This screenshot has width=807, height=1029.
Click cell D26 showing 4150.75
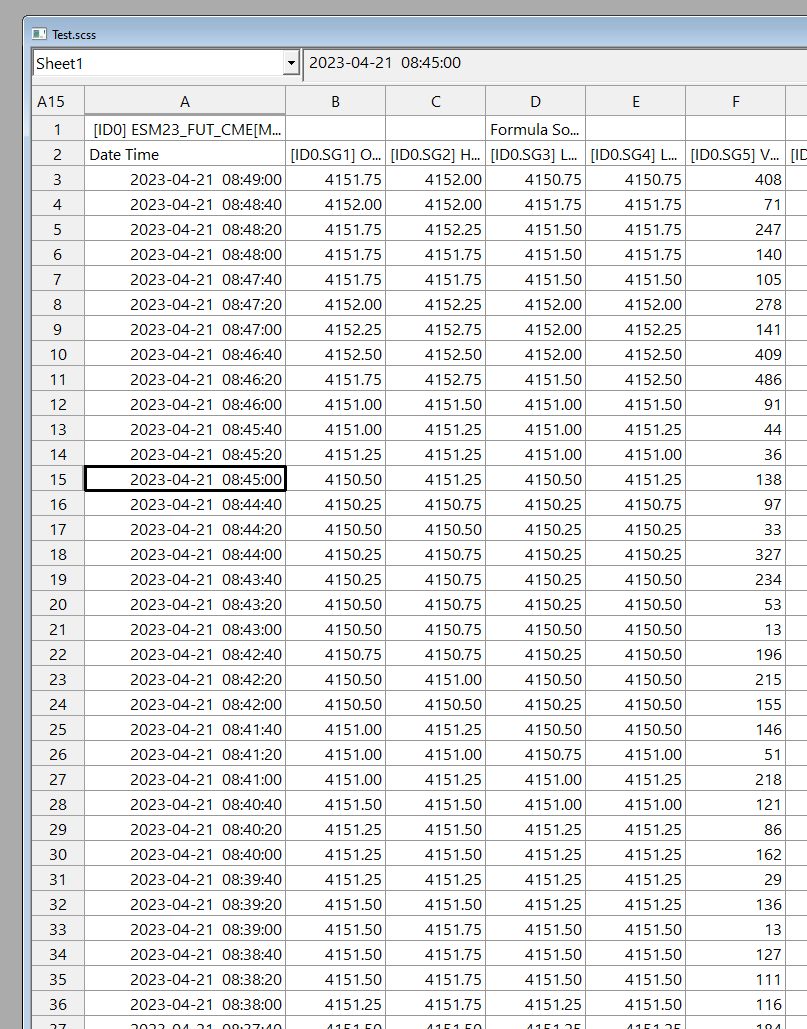535,755
